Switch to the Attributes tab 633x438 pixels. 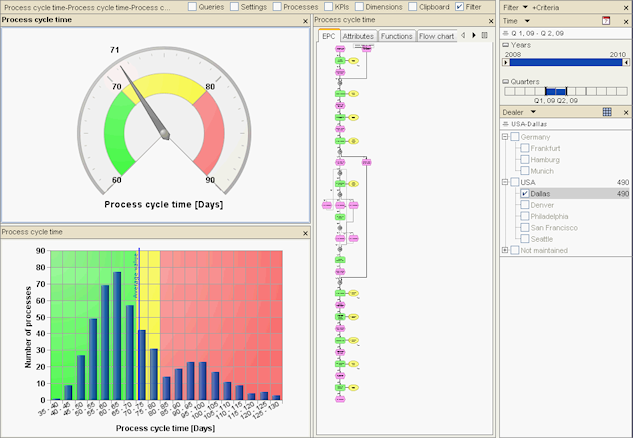click(358, 36)
